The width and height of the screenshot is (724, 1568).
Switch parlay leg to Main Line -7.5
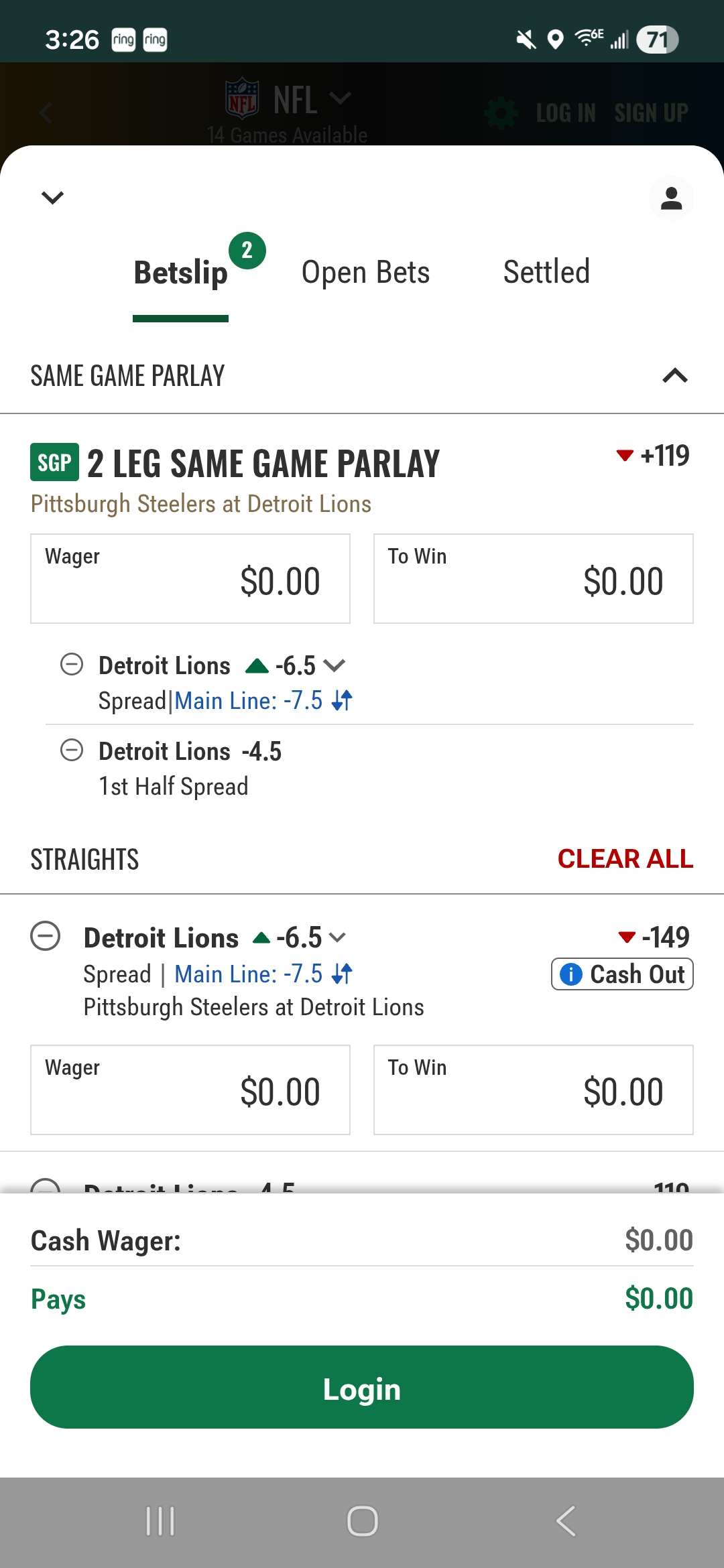pos(263,701)
